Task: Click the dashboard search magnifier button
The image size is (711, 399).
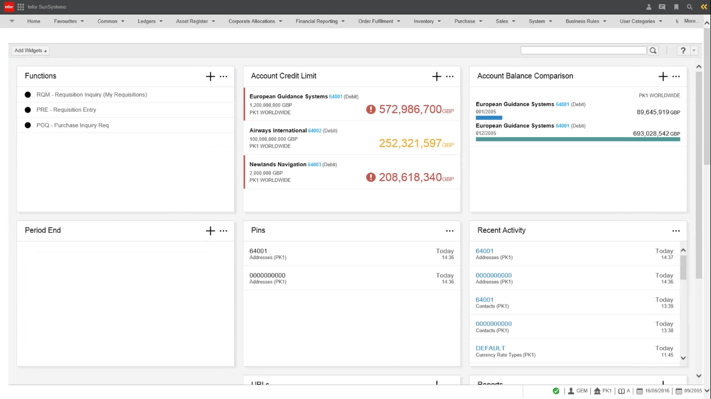Action: click(653, 50)
